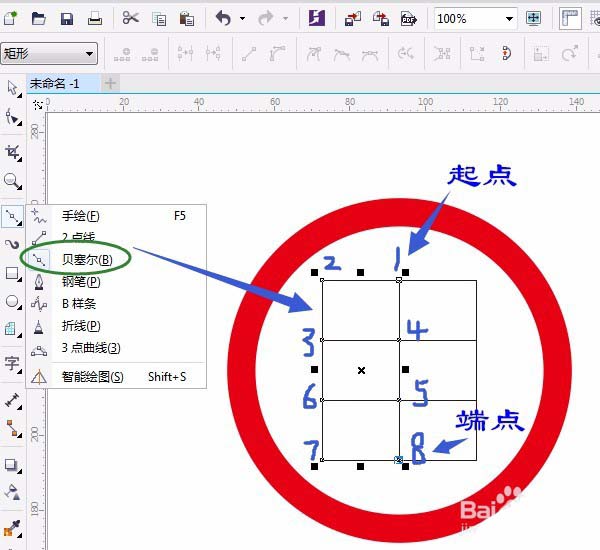Print the document
The width and height of the screenshot is (600, 550).
pos(95,18)
